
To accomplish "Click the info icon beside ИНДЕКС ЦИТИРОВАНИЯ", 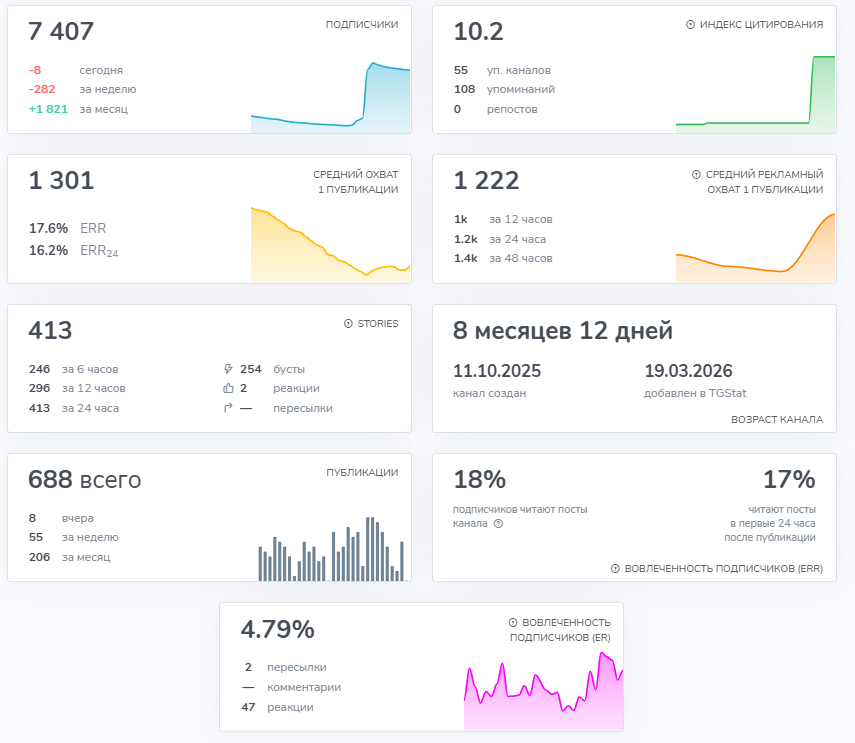I will 690,25.
